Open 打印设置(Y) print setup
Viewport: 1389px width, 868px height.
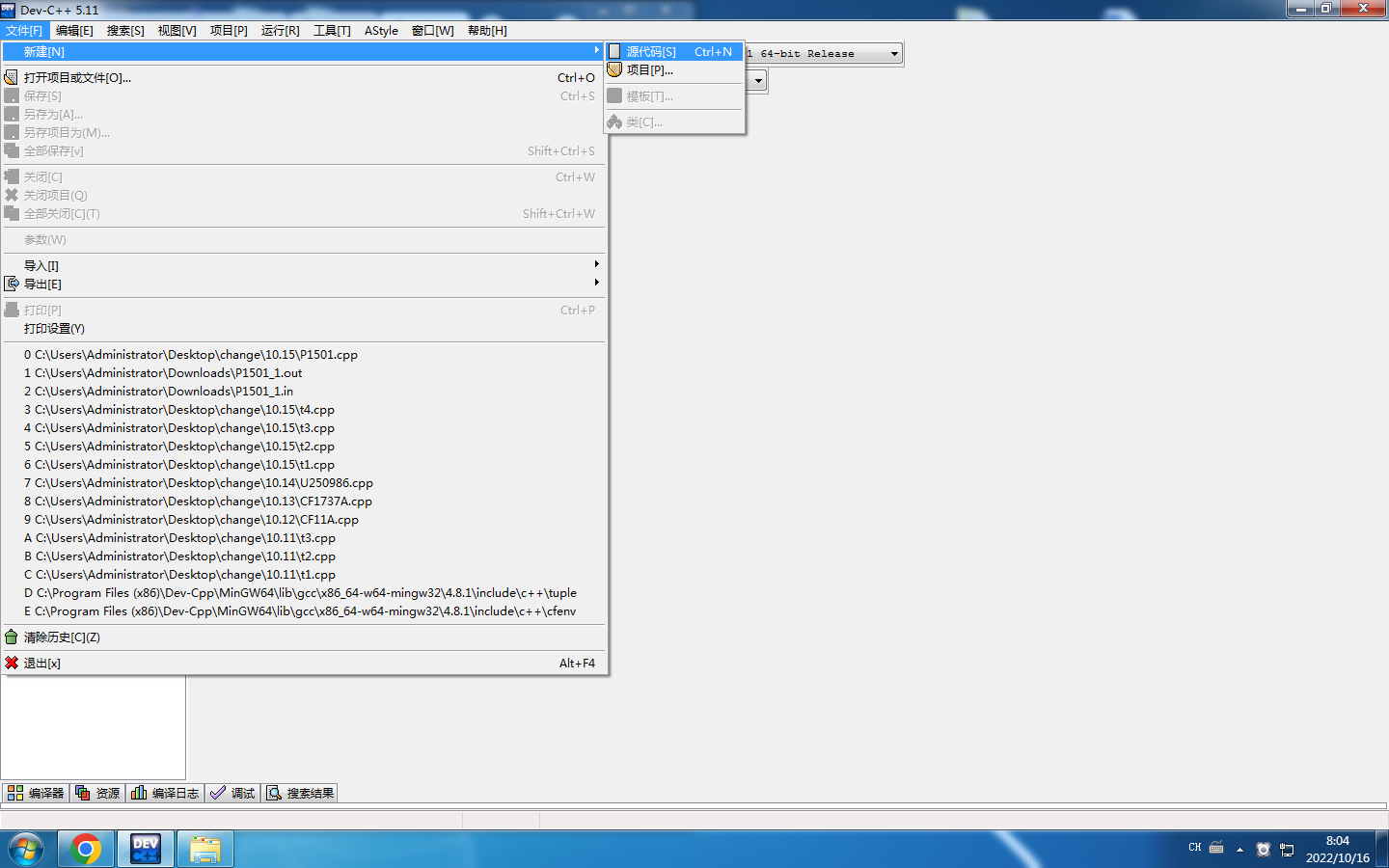[303, 329]
